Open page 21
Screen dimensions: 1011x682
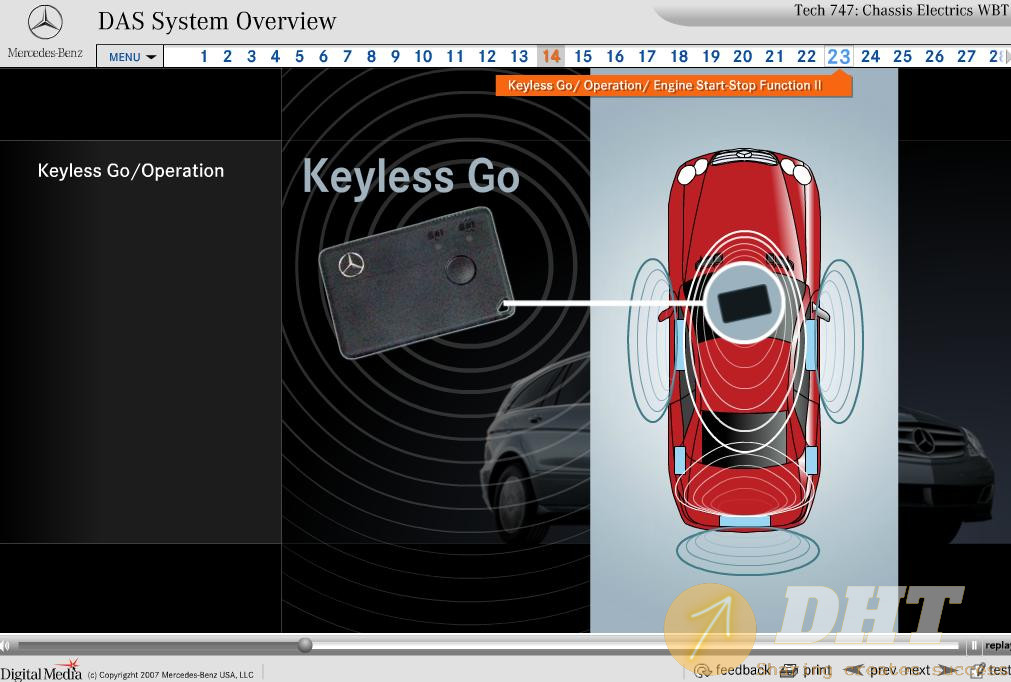click(774, 57)
